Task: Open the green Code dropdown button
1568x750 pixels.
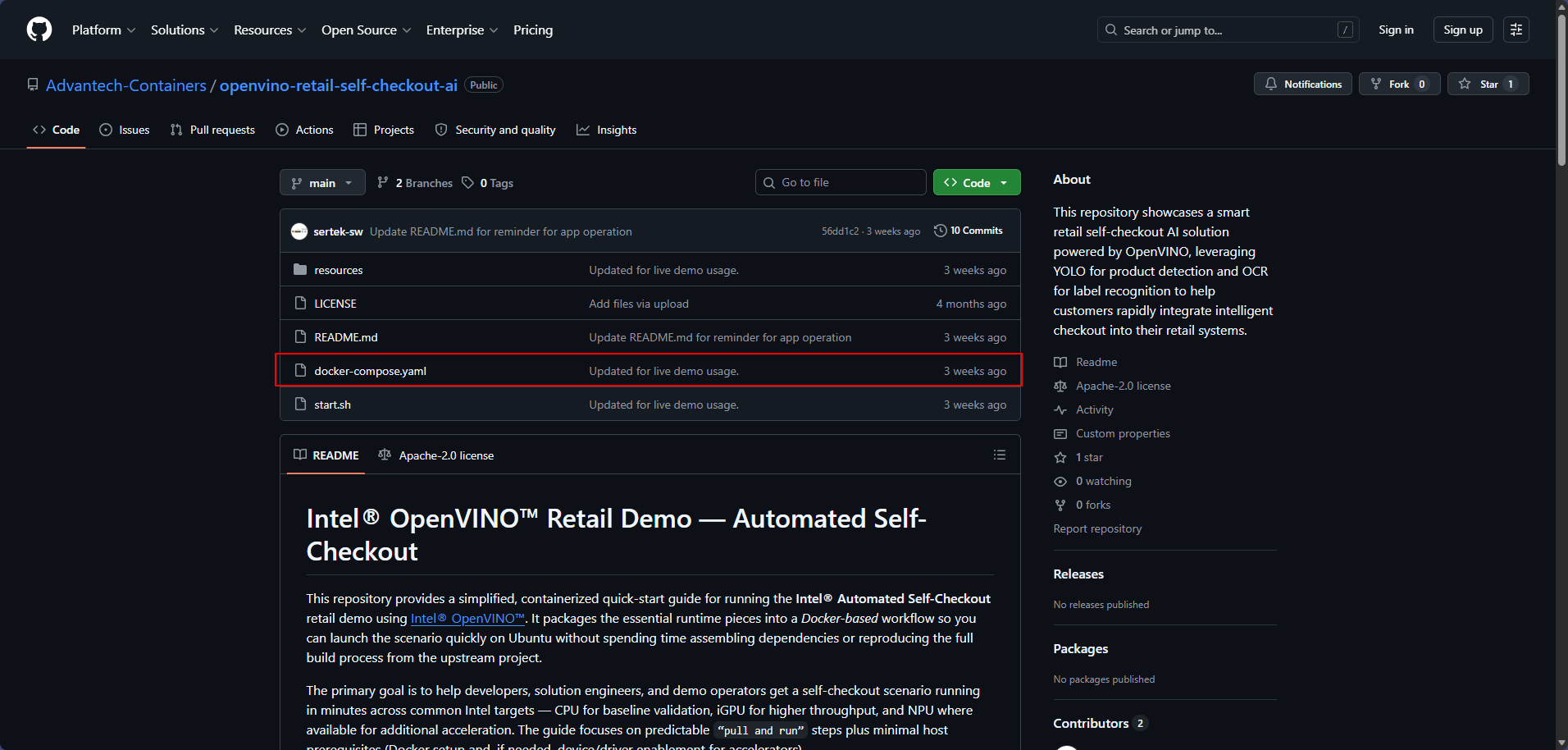Action: 977,182
